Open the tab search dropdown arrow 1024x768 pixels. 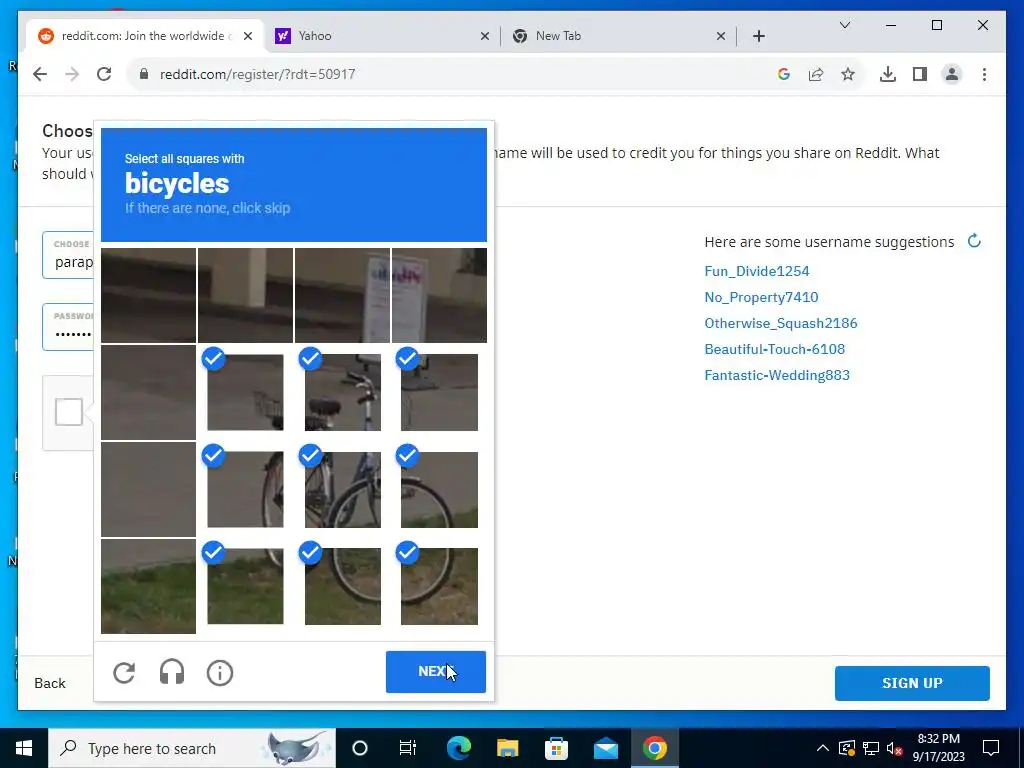click(844, 25)
